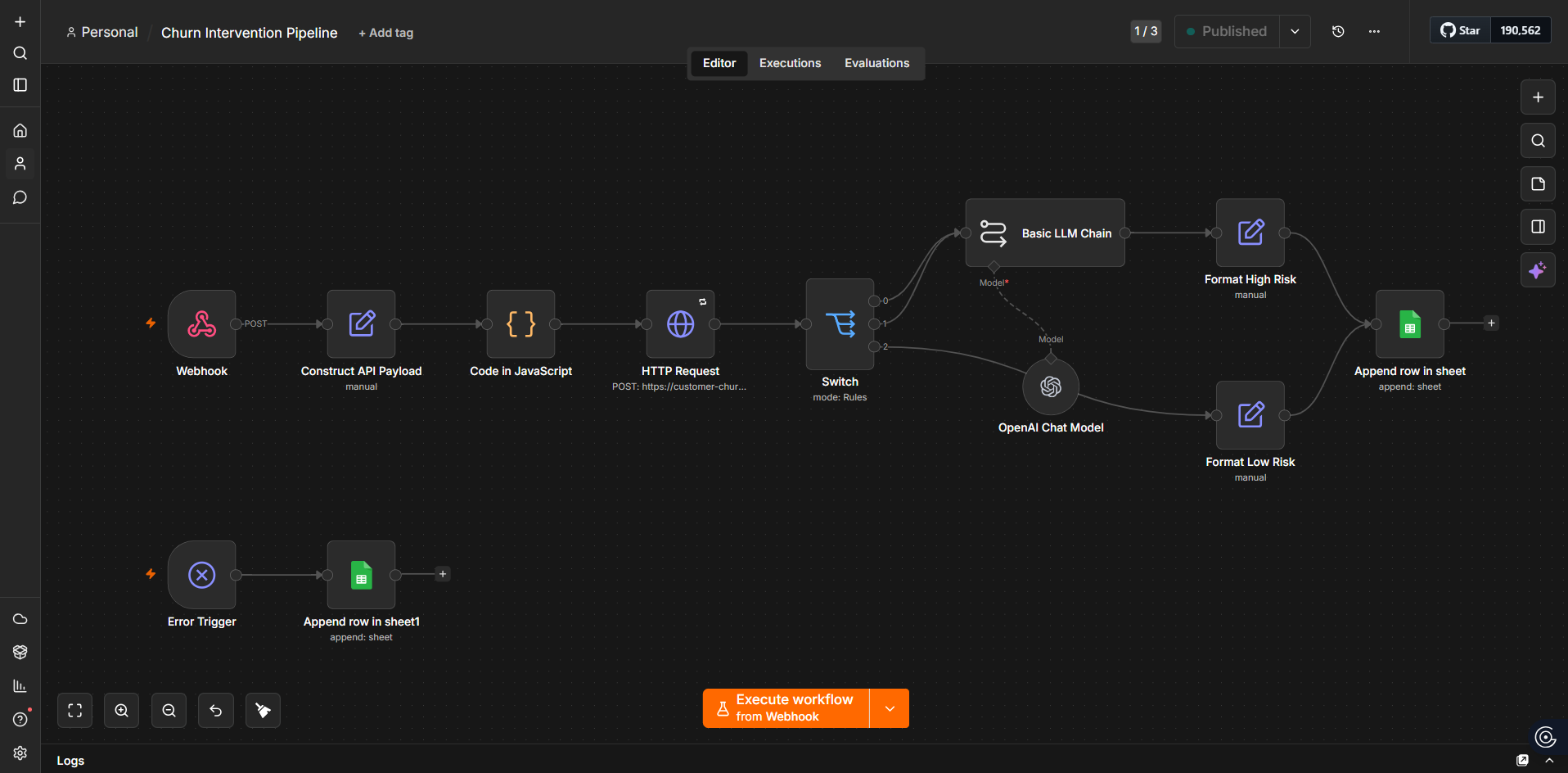
Task: Click the plus icon in the left sidebar
Action: [x=20, y=22]
